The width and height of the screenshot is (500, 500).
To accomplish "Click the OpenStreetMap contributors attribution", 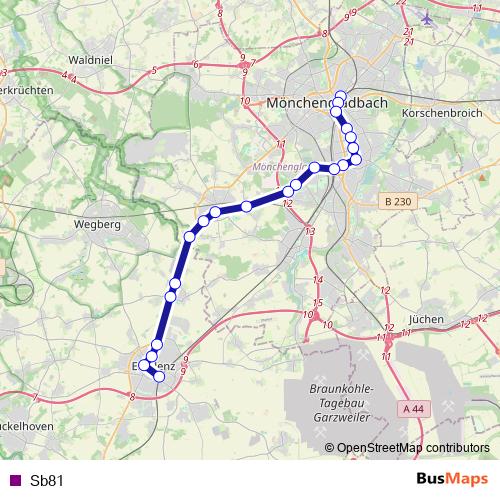I will [407, 448].
